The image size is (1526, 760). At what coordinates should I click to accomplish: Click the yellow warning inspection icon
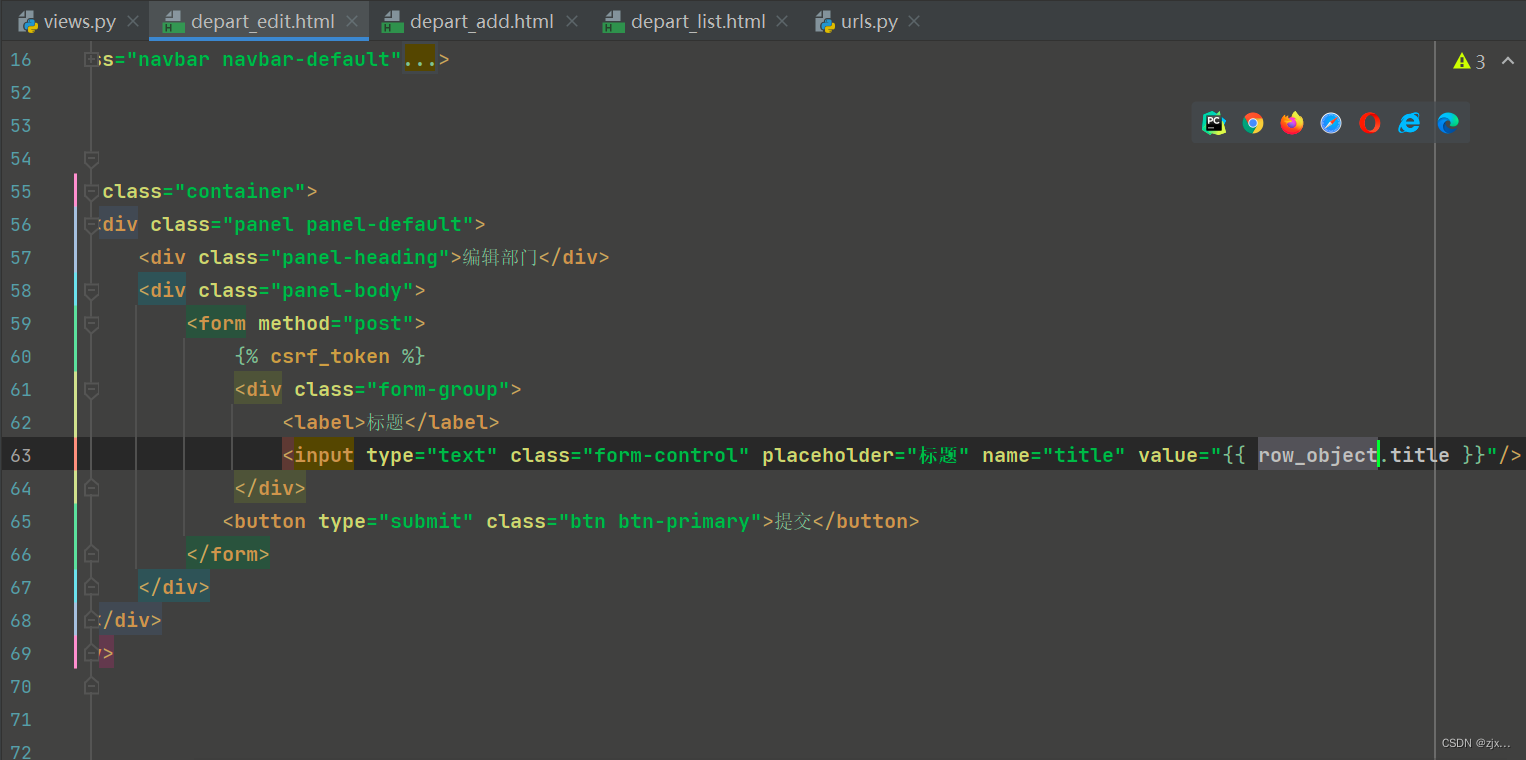(x=1461, y=61)
